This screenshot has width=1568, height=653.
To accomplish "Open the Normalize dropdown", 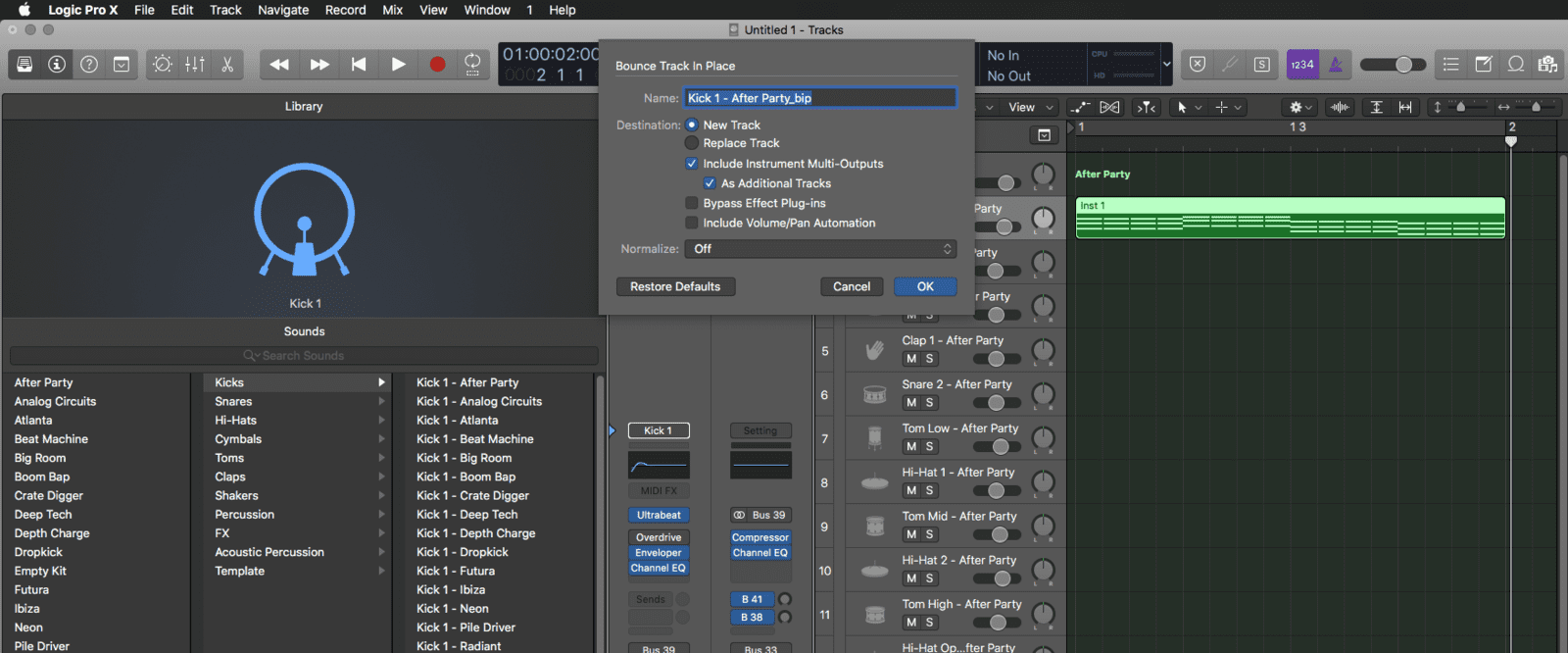I will 821,249.
